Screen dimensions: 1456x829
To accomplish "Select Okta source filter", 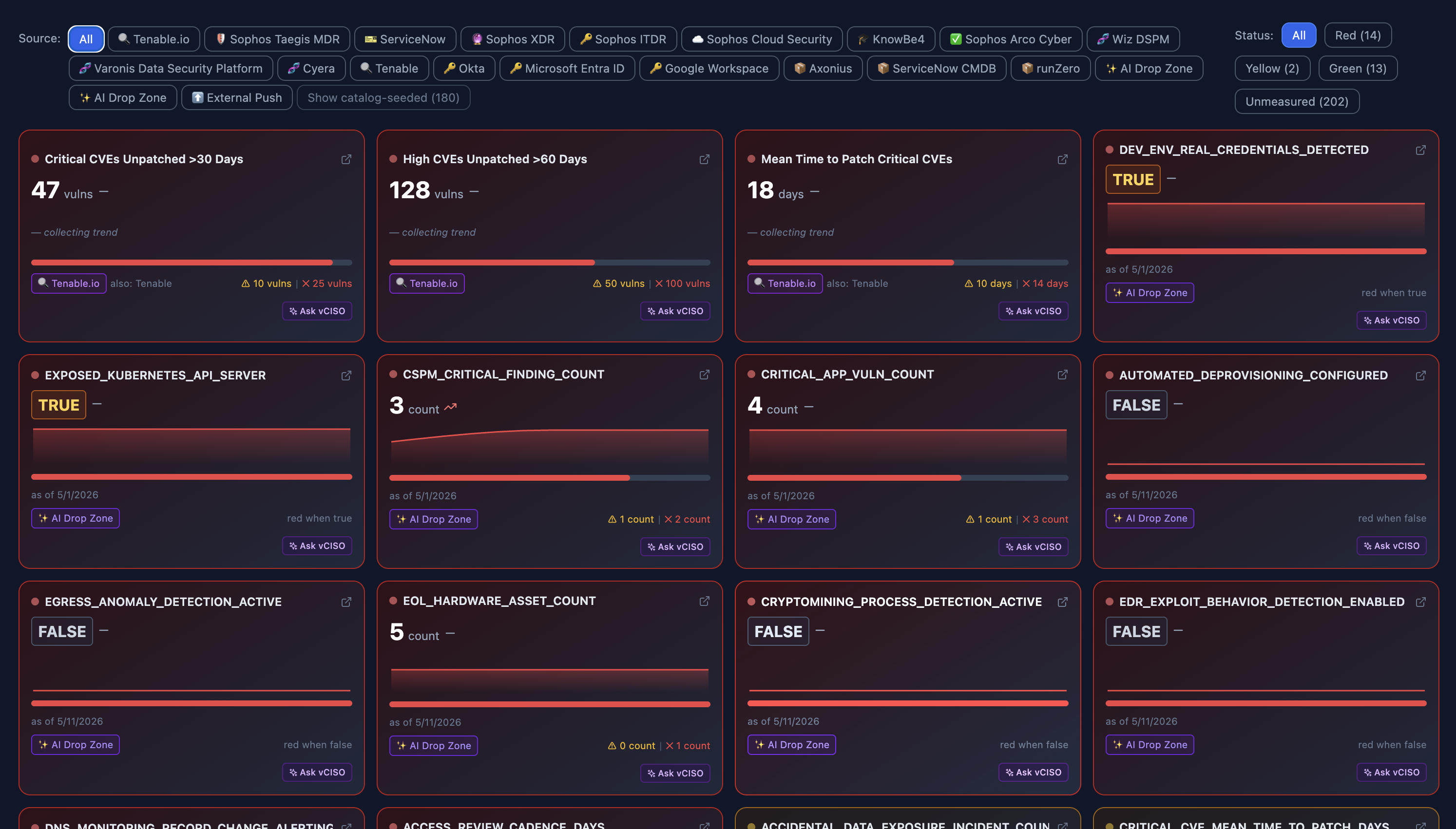I will point(464,68).
